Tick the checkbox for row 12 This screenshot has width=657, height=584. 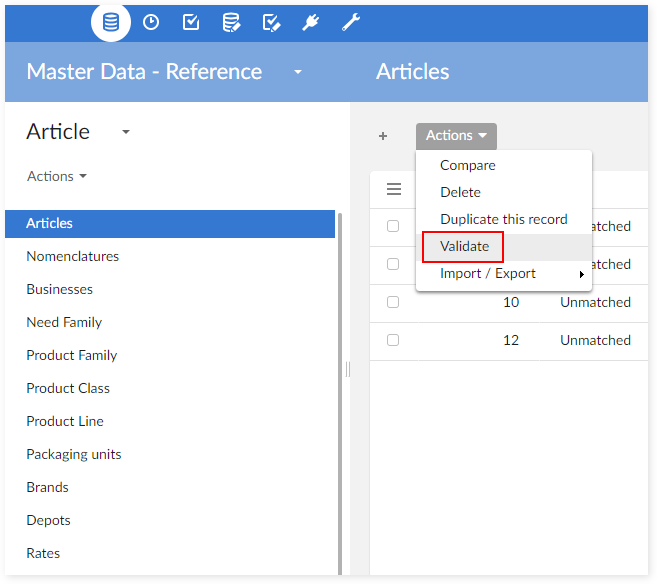(x=393, y=340)
